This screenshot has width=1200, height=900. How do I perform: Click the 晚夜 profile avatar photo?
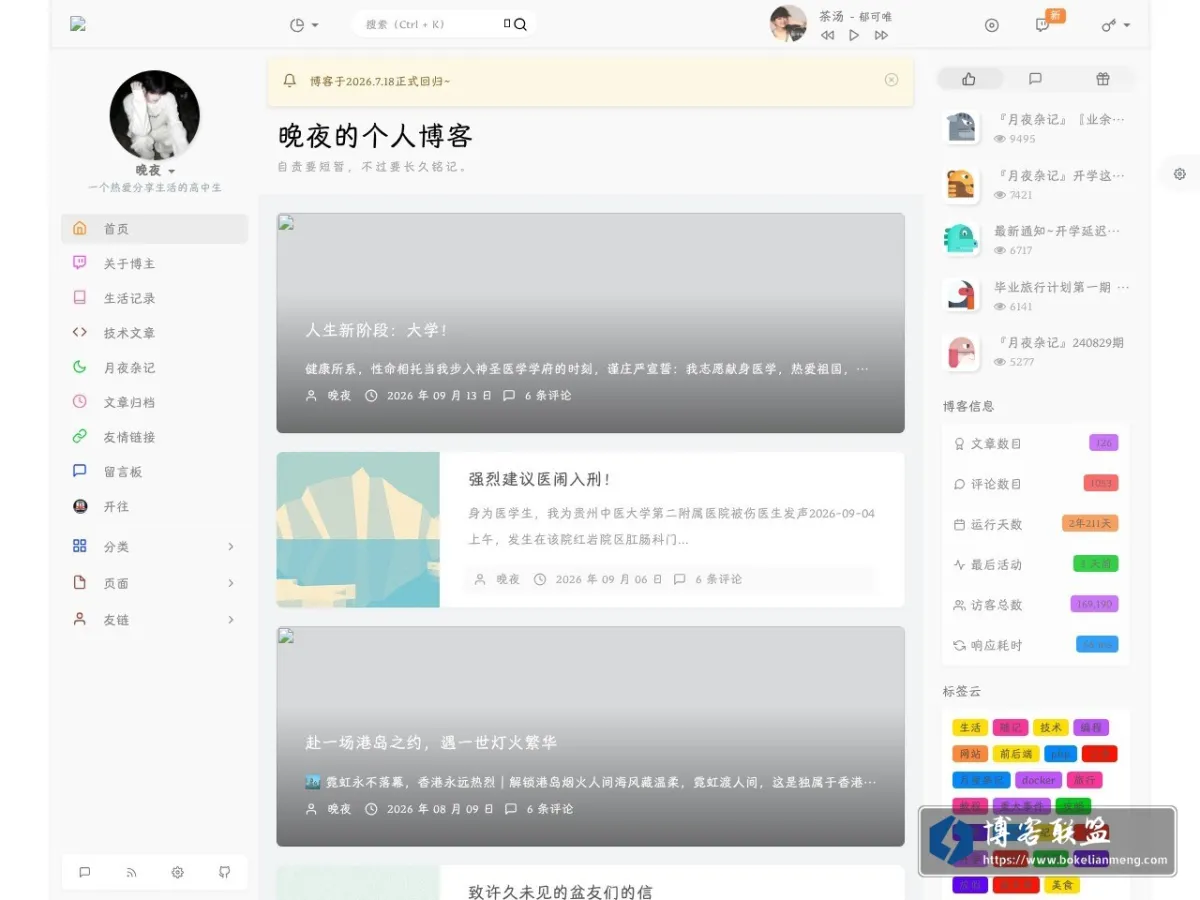pos(155,115)
